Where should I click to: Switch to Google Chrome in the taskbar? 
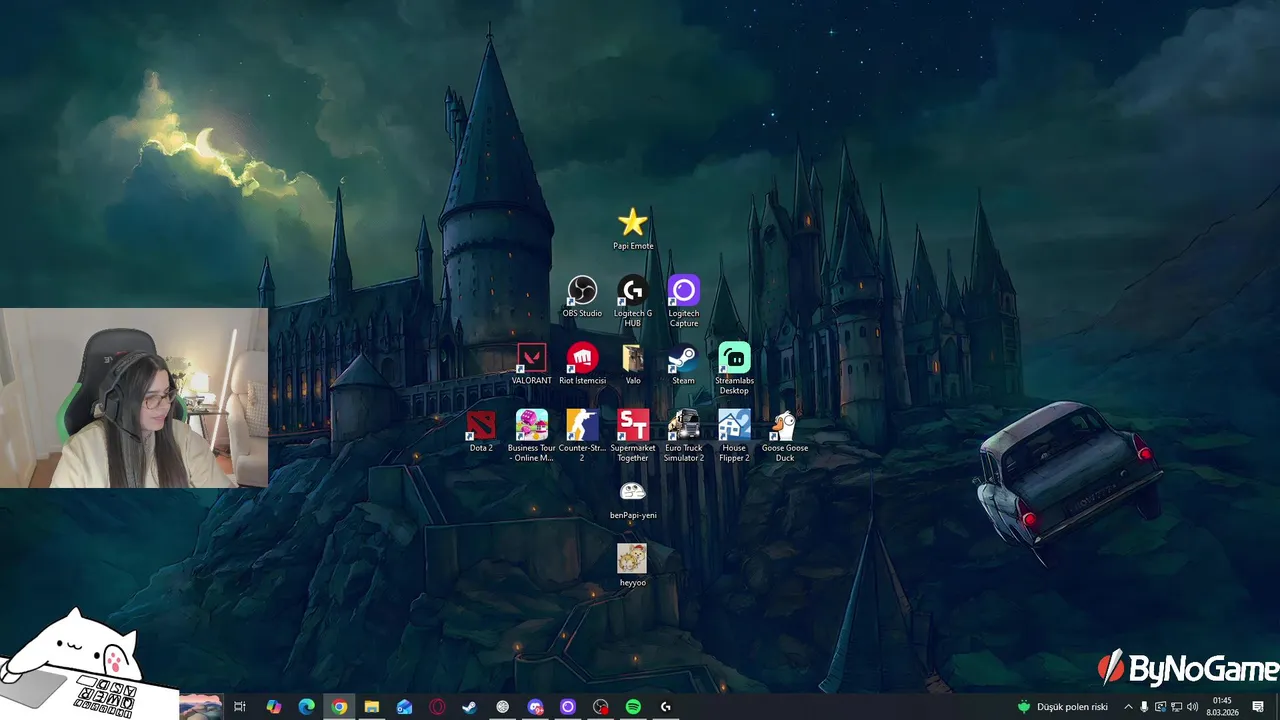tap(340, 707)
